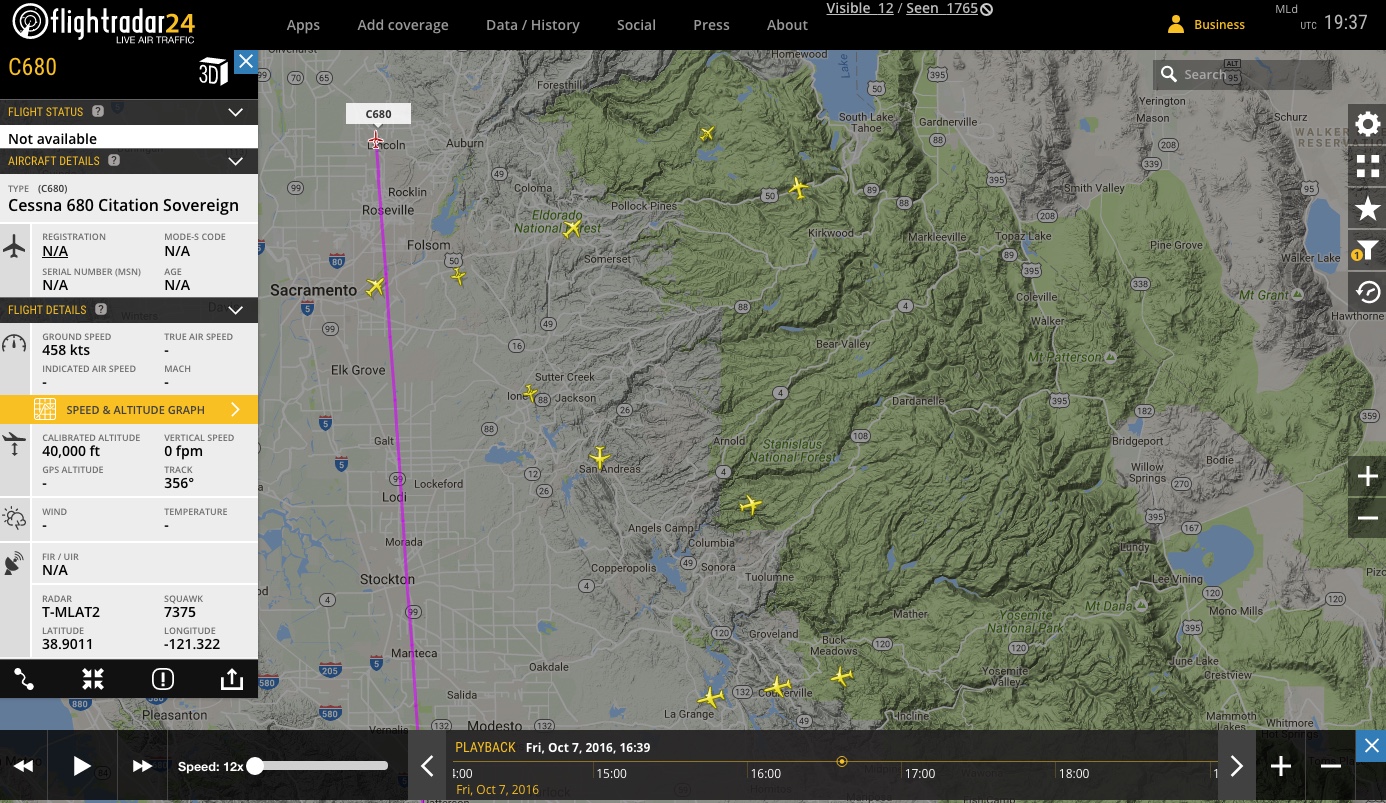This screenshot has height=803, width=1386.
Task: Collapse the Aircraft Details section
Action: pos(236,161)
